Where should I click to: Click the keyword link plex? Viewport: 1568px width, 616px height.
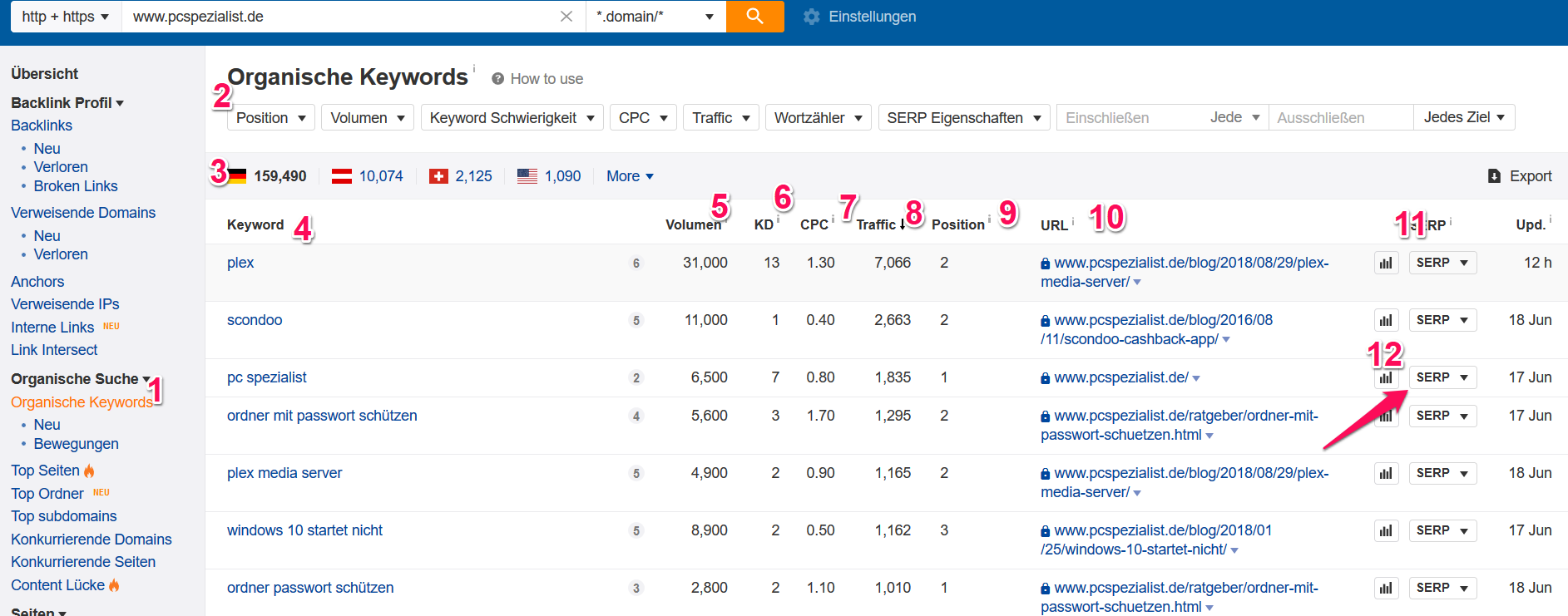pos(240,263)
